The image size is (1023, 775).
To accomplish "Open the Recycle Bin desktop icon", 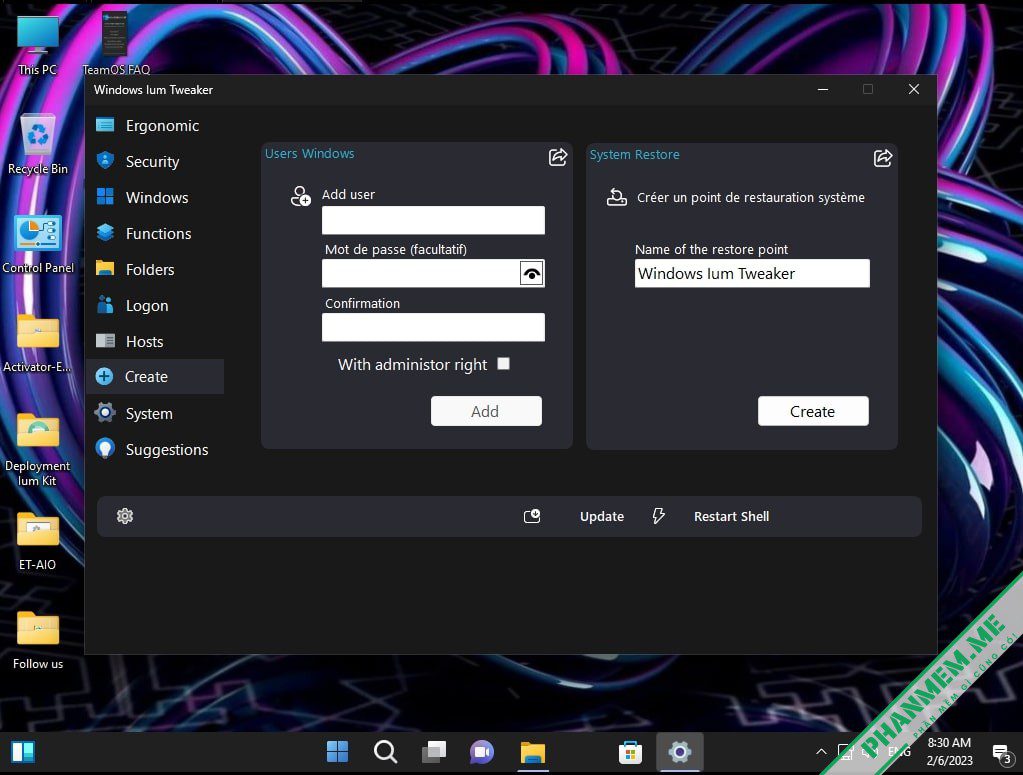I will pyautogui.click(x=37, y=144).
